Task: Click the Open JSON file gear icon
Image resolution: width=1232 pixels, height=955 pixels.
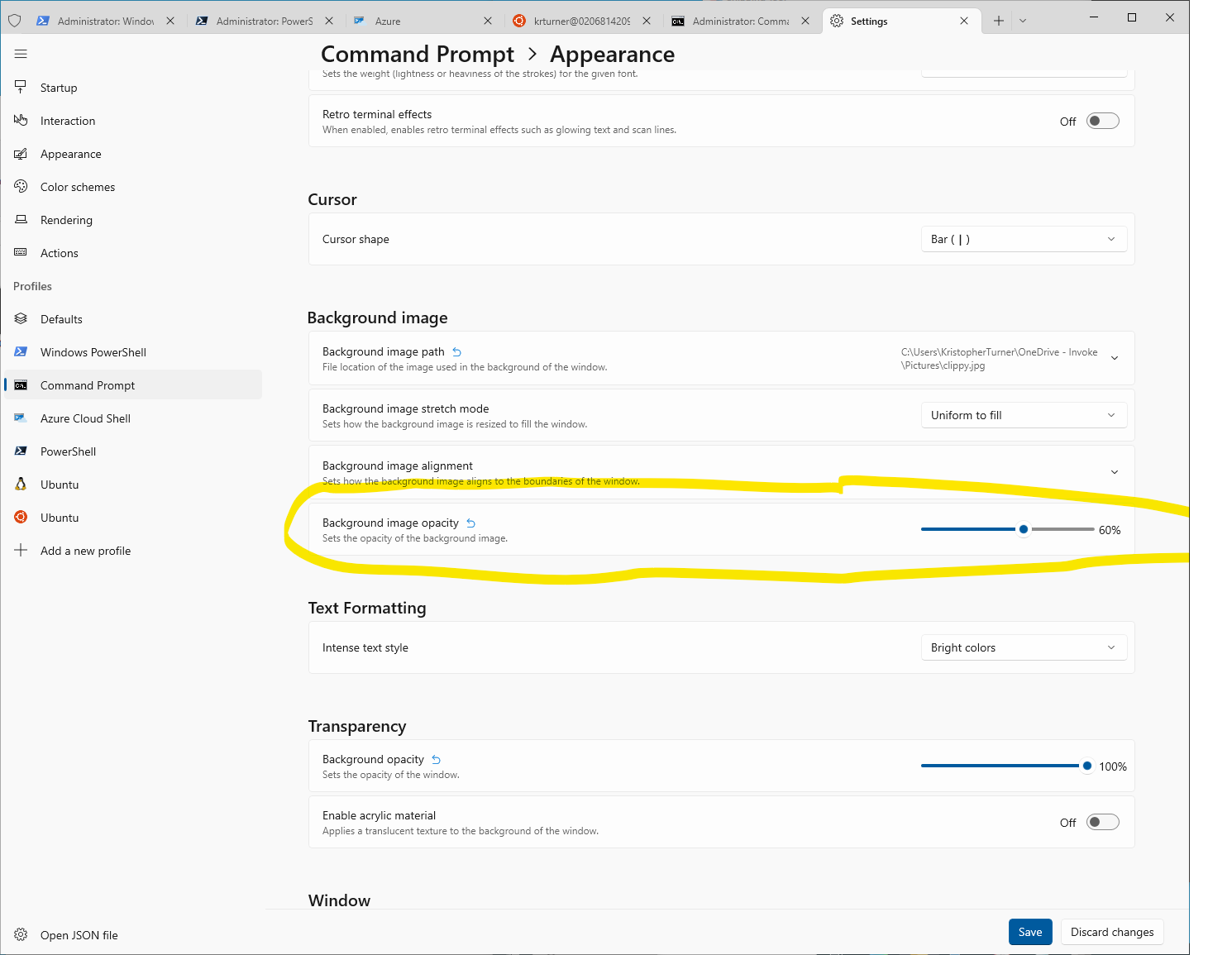Action: point(21,935)
